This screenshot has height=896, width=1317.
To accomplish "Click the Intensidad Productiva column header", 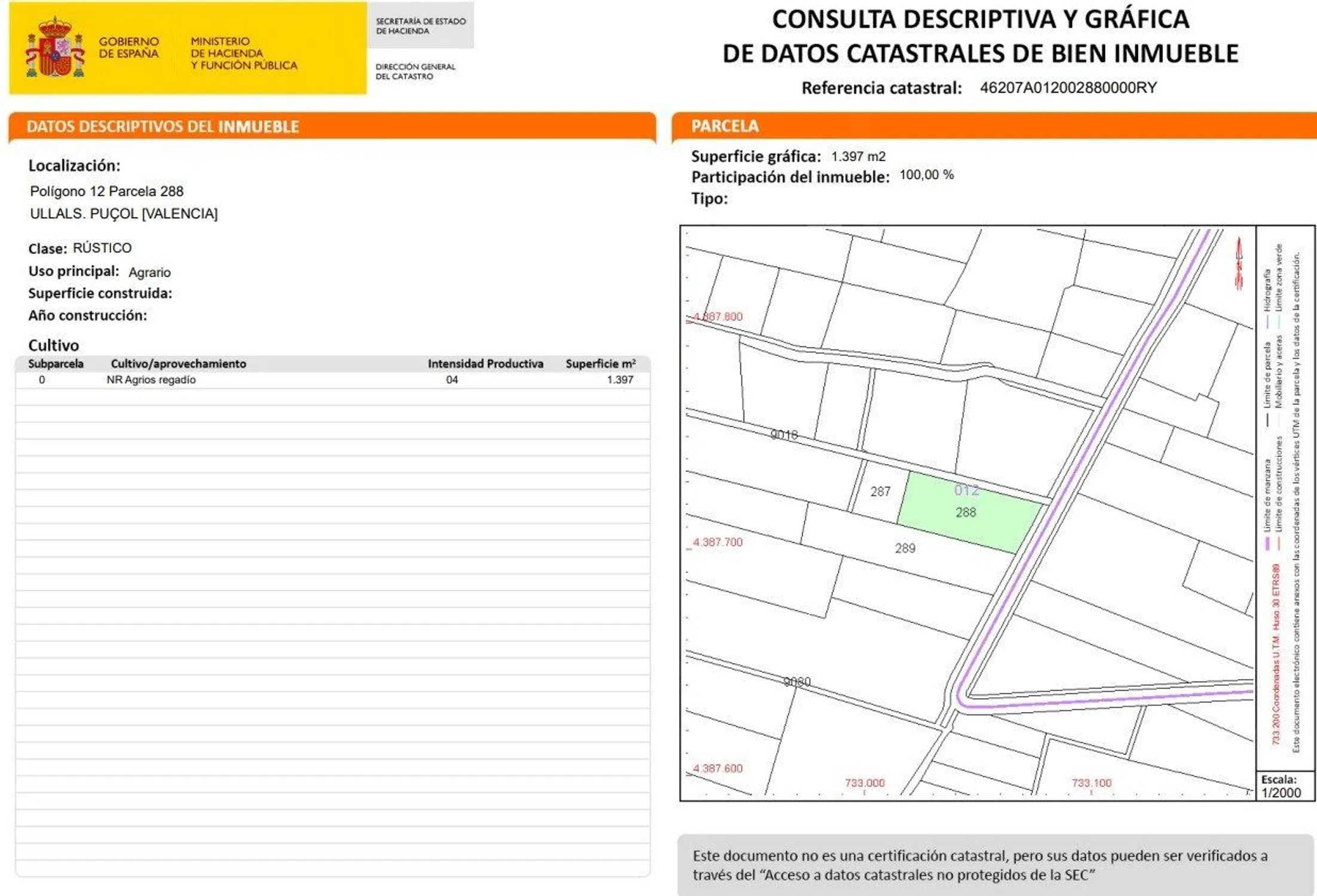I will click(x=485, y=364).
